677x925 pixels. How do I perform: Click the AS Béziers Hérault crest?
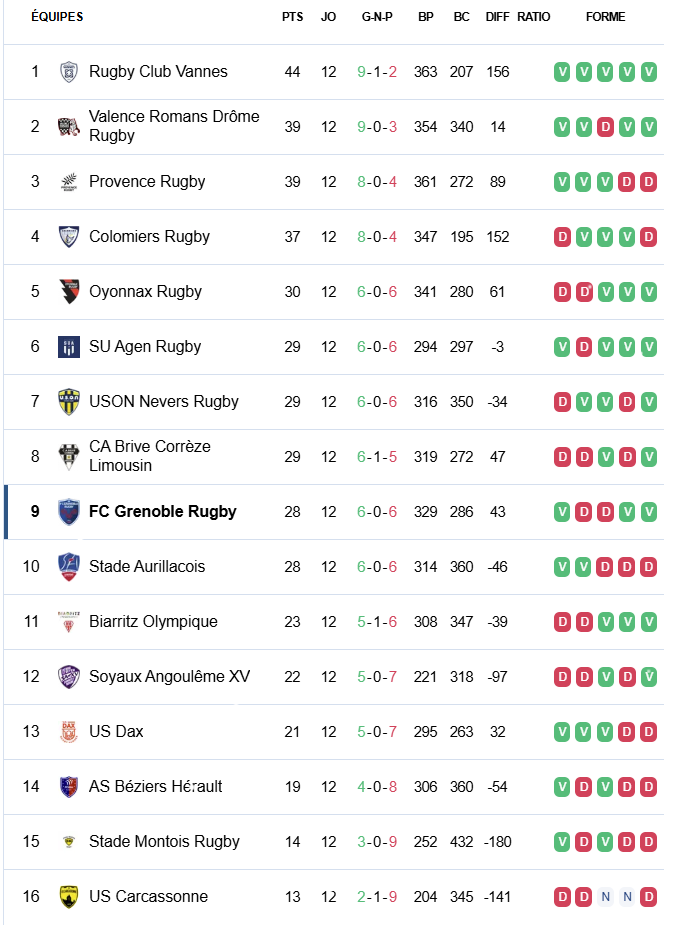coord(69,787)
